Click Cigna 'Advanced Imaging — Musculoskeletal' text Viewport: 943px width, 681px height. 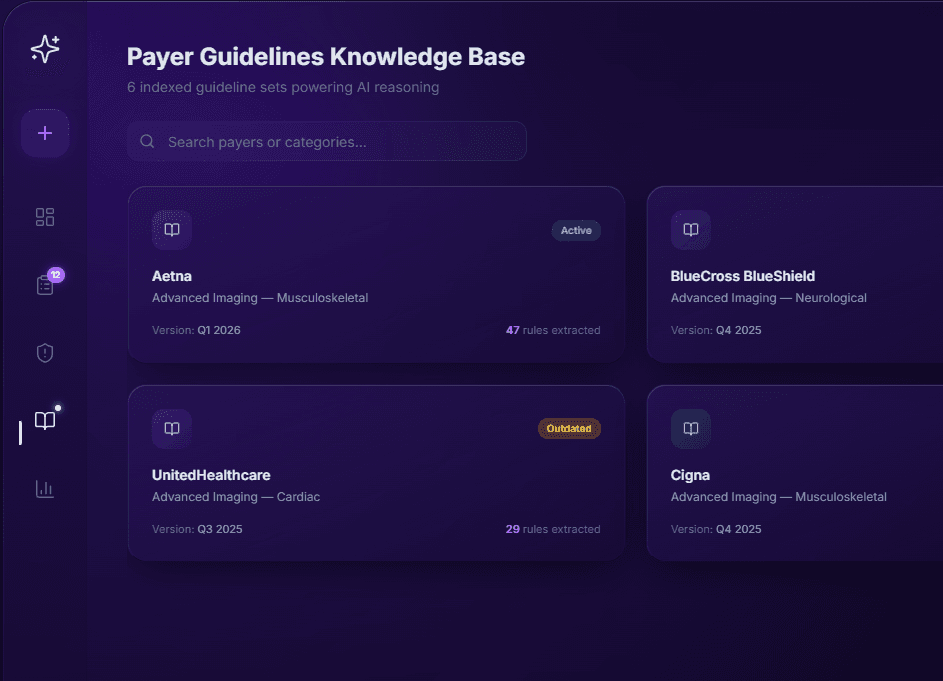(779, 497)
